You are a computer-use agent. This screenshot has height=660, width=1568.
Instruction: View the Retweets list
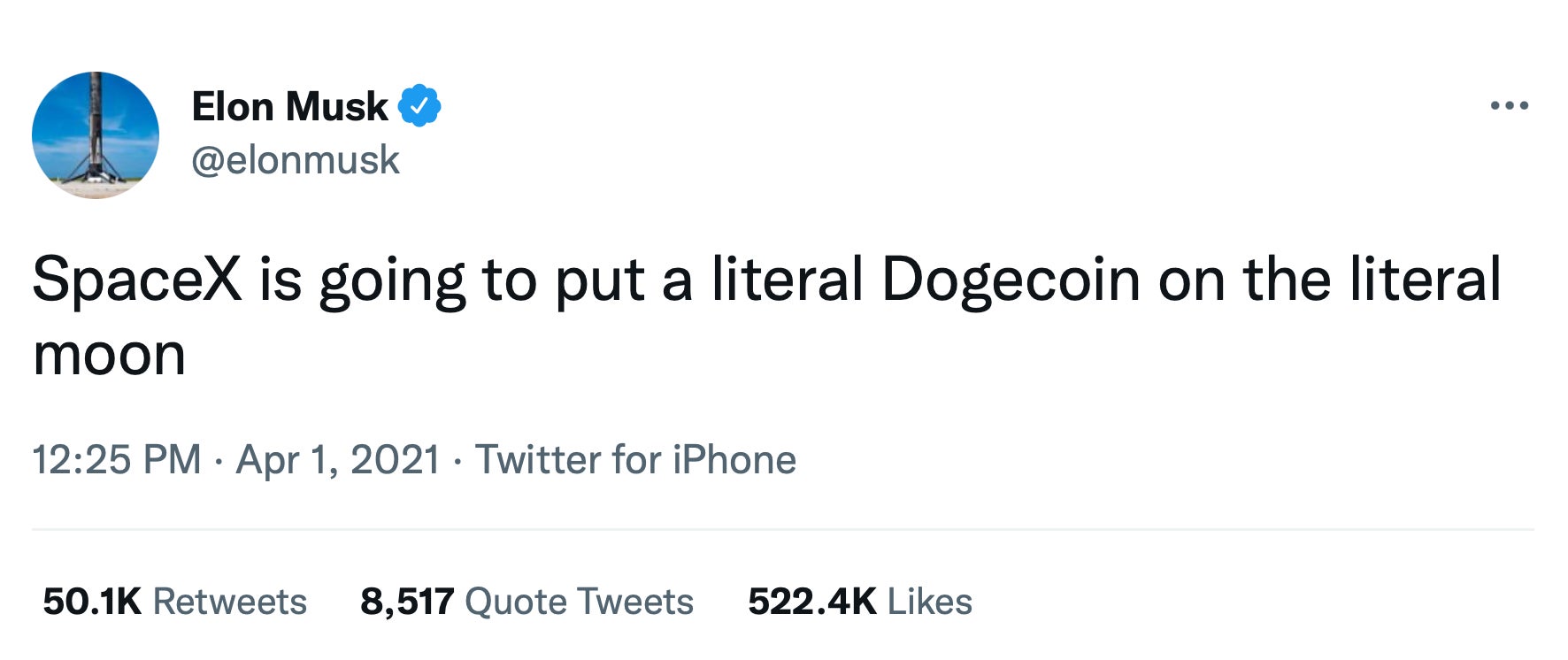coord(230,602)
